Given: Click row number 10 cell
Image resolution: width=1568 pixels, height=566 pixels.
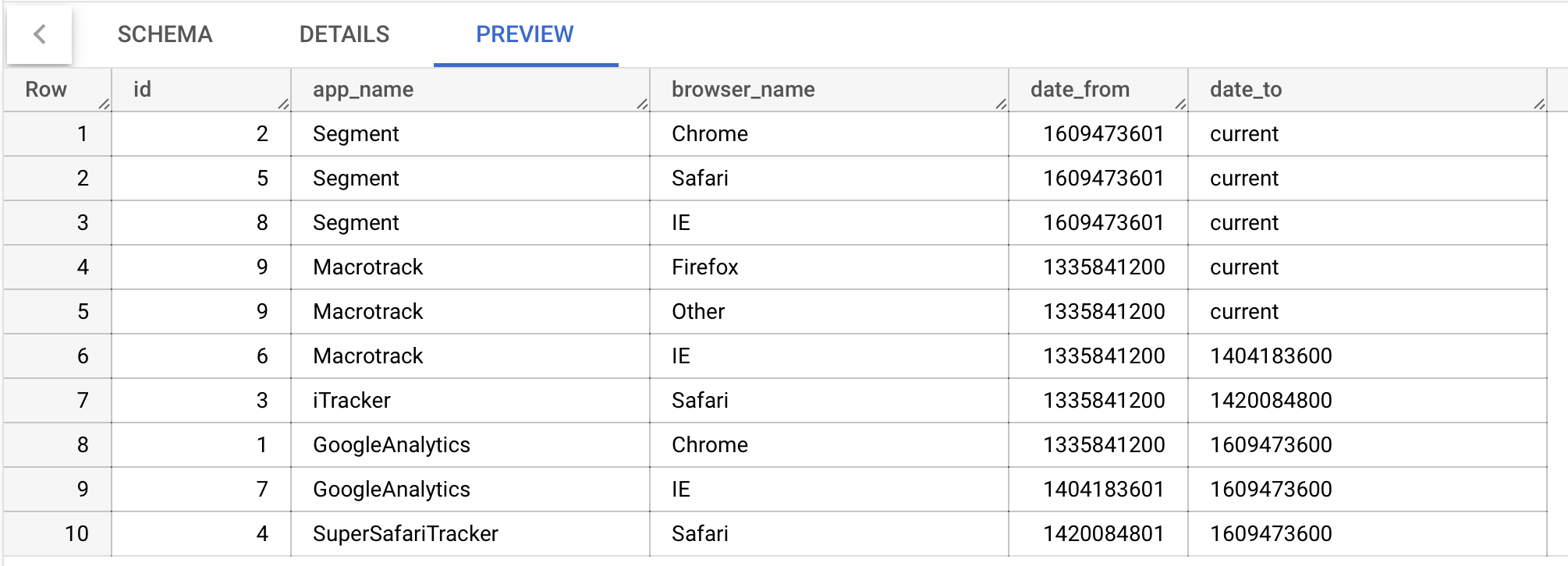Looking at the screenshot, I should coord(58,534).
